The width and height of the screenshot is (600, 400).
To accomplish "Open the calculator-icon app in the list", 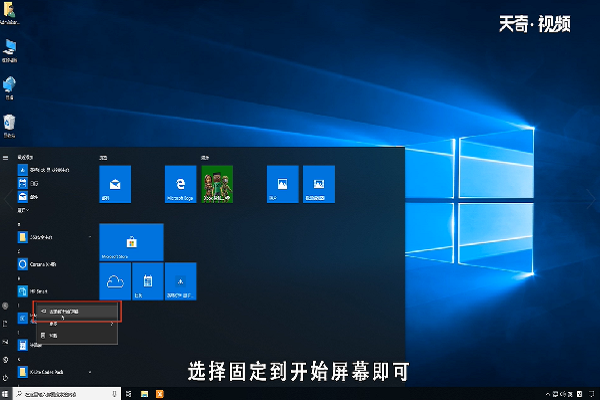I will tap(23, 345).
